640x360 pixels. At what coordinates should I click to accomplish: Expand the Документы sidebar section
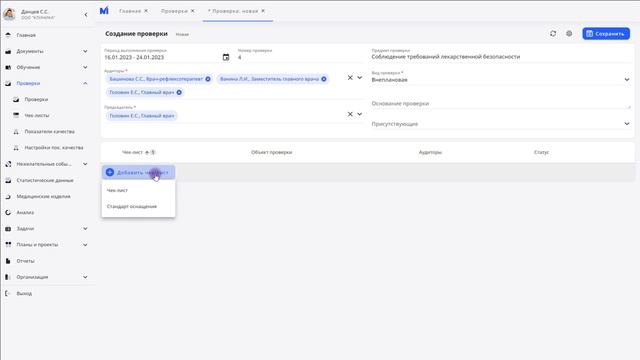85,51
